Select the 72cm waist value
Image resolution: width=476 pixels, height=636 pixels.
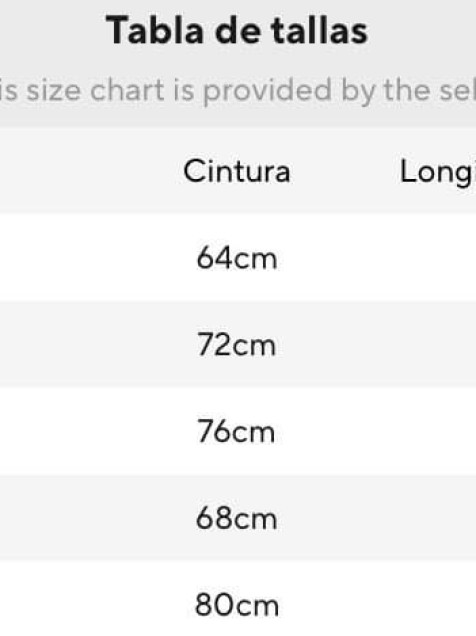click(237, 345)
